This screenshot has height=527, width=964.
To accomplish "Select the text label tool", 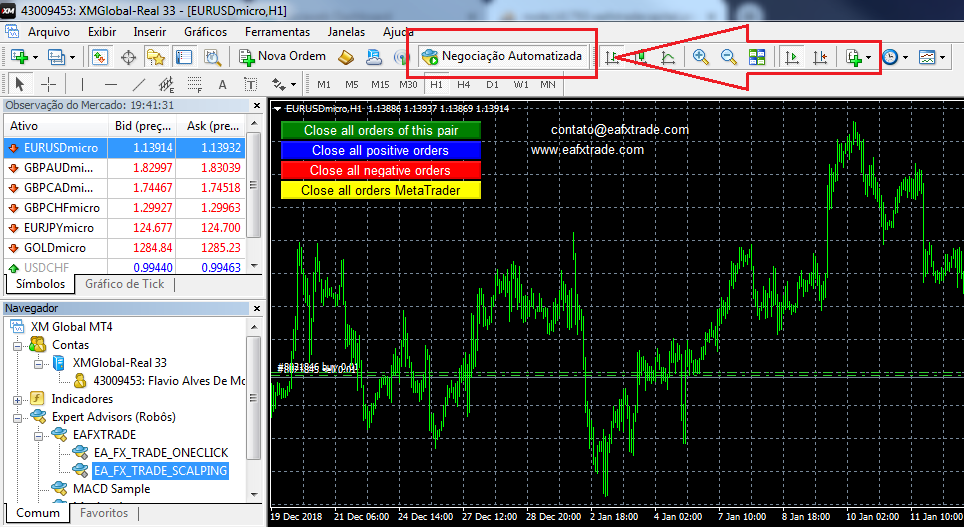I will [222, 85].
